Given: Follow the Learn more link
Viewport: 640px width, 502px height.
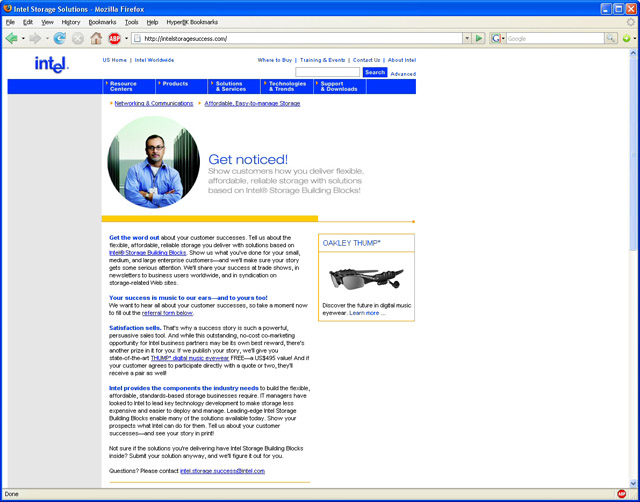Looking at the screenshot, I should (364, 313).
